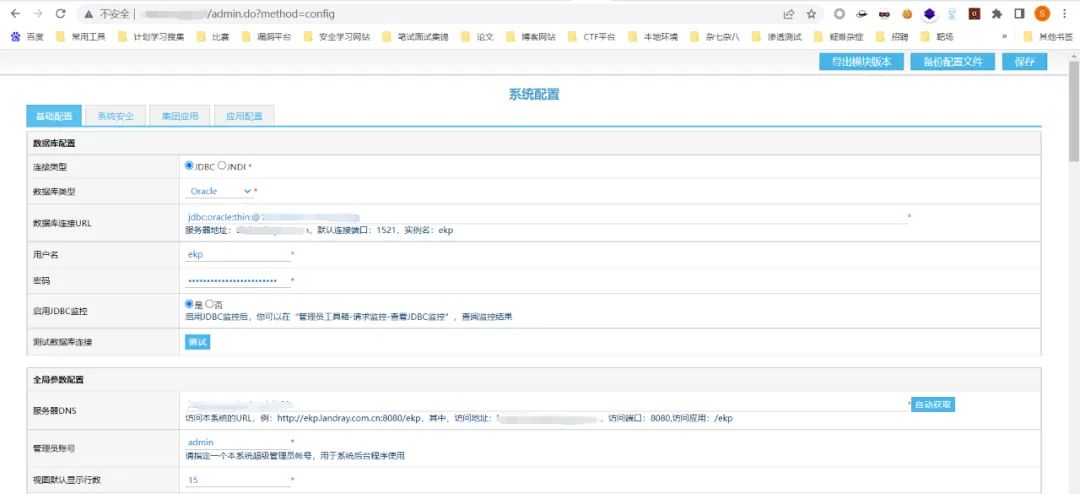Viewport: 1080px width, 494px height.
Task: Click the 自动获取 button for server DNS
Action: 933,404
